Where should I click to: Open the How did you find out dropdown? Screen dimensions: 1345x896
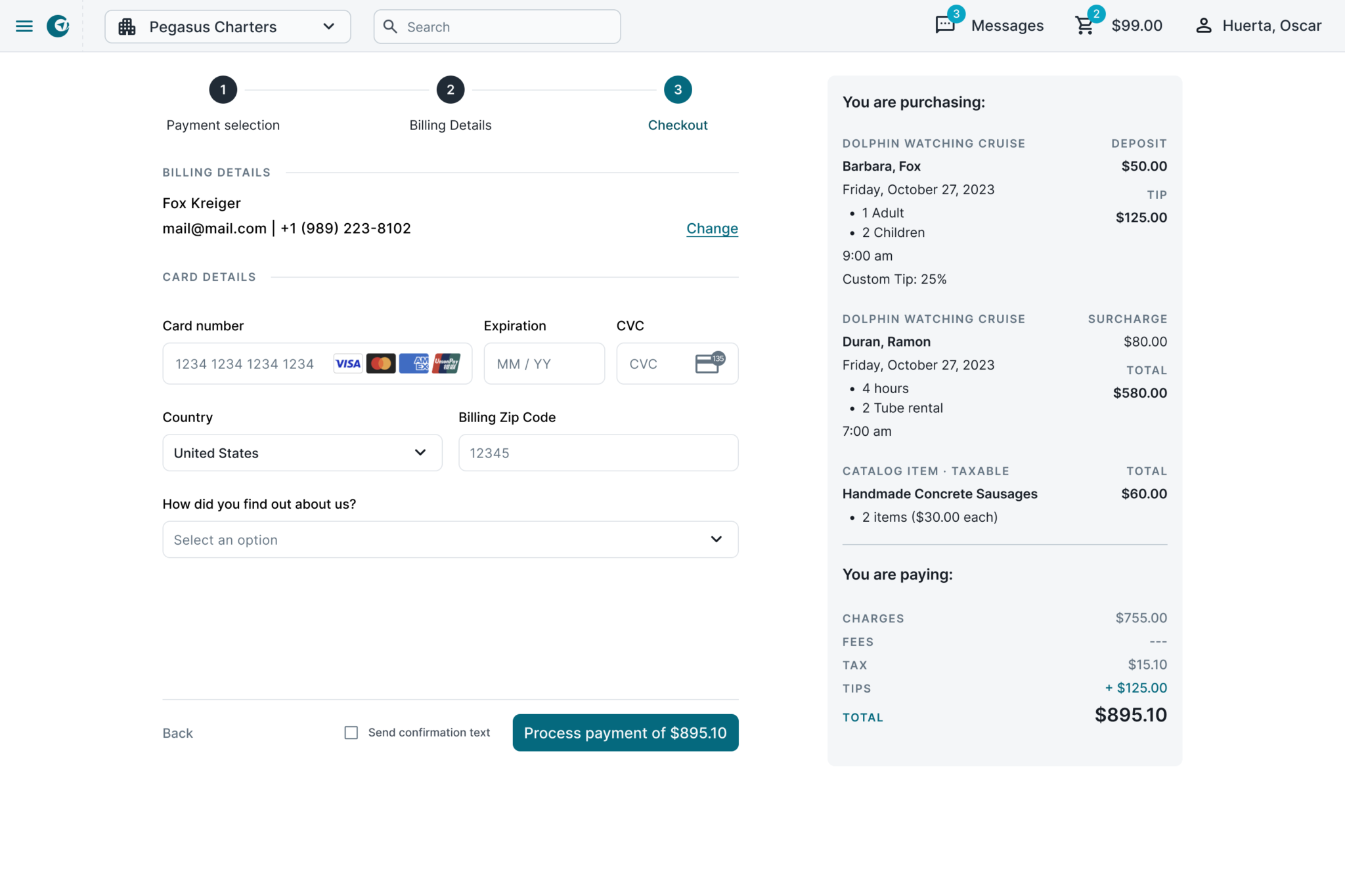(x=450, y=539)
